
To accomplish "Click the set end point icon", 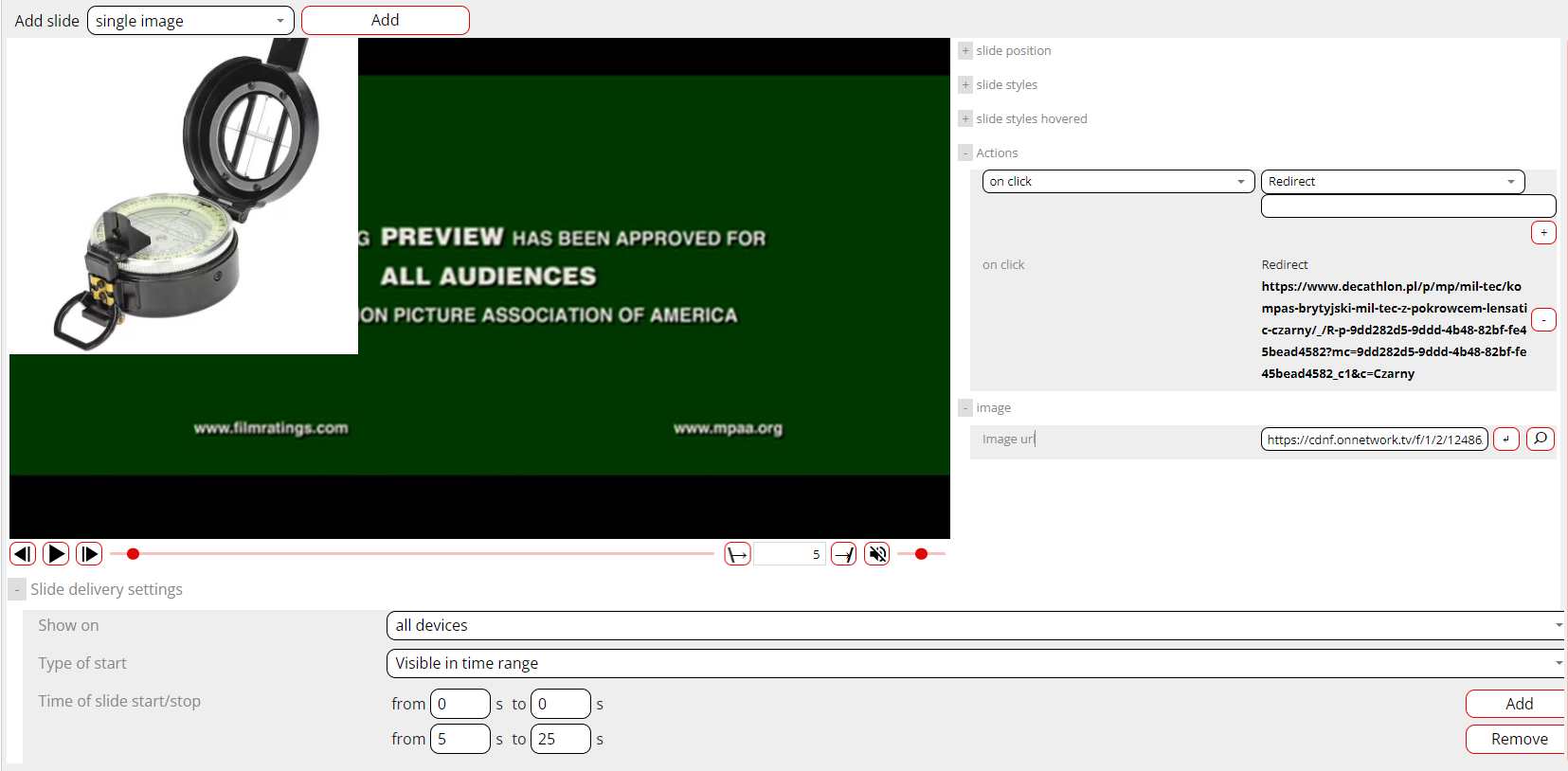I will point(843,554).
